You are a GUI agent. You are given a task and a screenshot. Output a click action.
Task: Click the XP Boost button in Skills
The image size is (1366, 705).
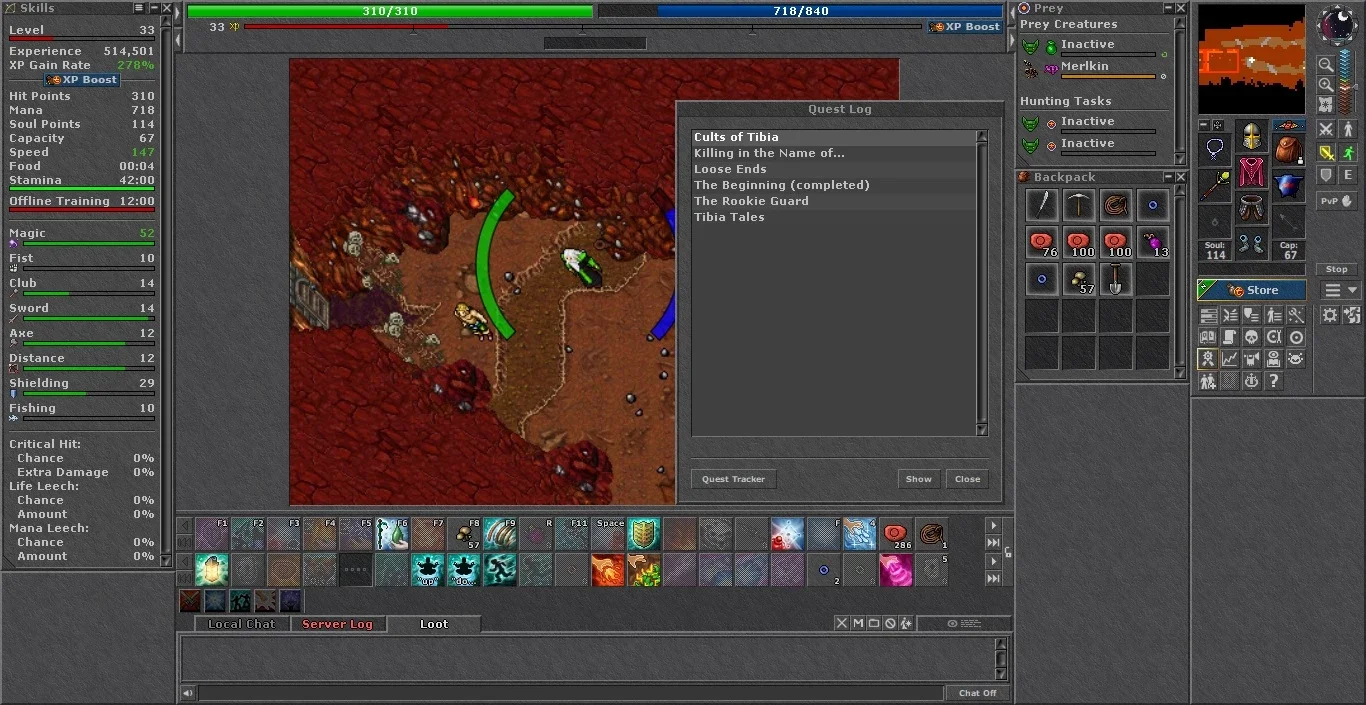coord(82,80)
